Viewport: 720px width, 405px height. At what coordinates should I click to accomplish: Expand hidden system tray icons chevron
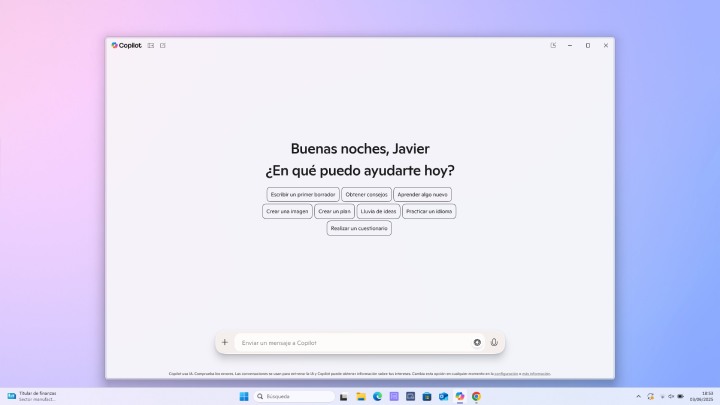point(638,396)
